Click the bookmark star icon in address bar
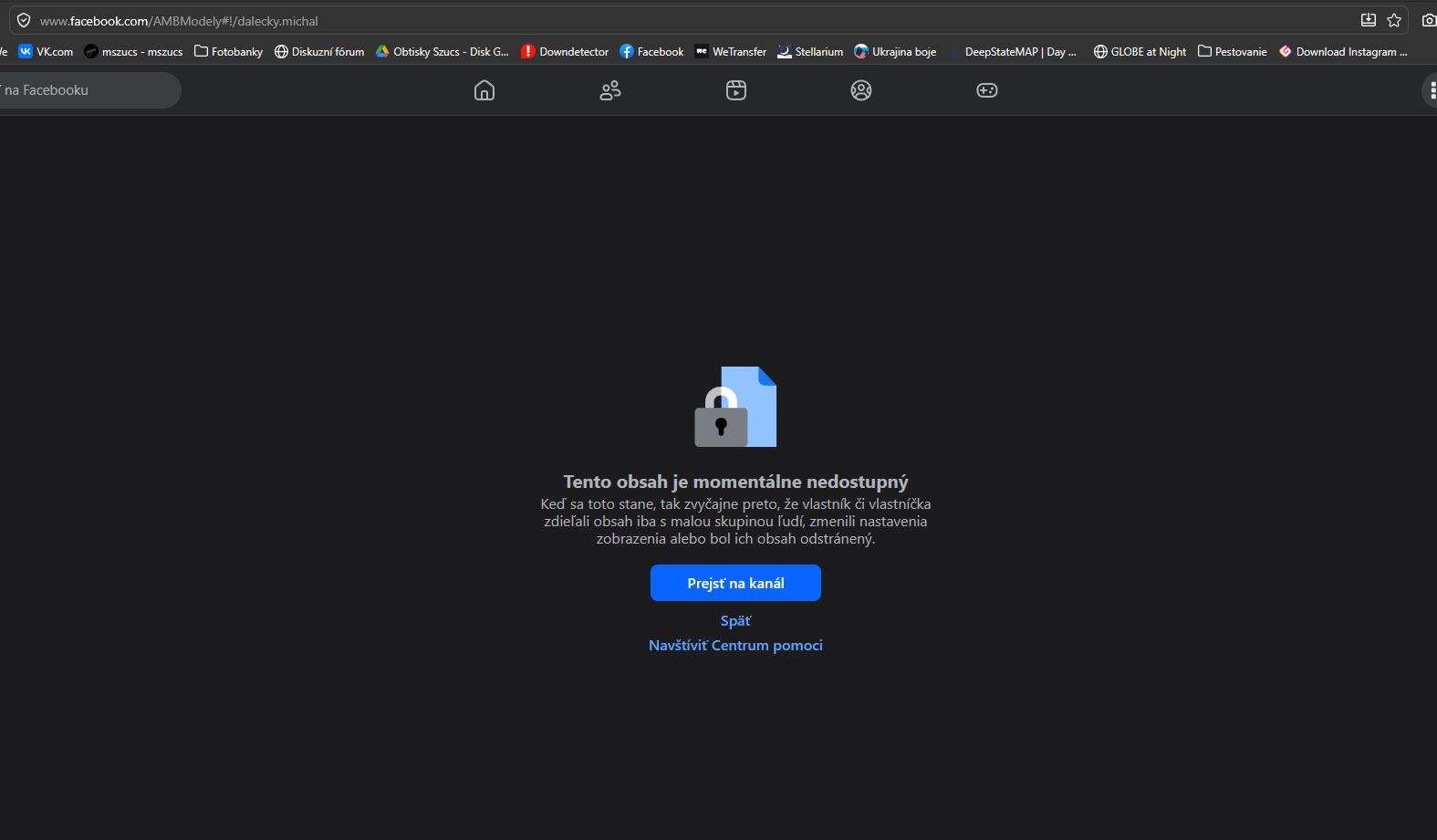The width and height of the screenshot is (1437, 840). [x=1394, y=20]
